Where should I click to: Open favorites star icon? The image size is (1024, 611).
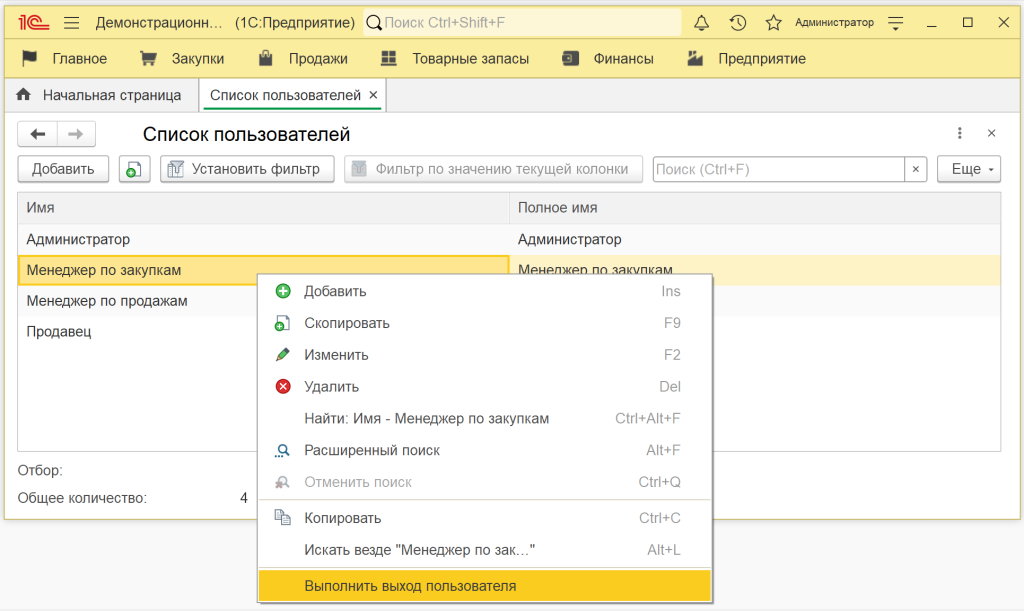pos(773,23)
